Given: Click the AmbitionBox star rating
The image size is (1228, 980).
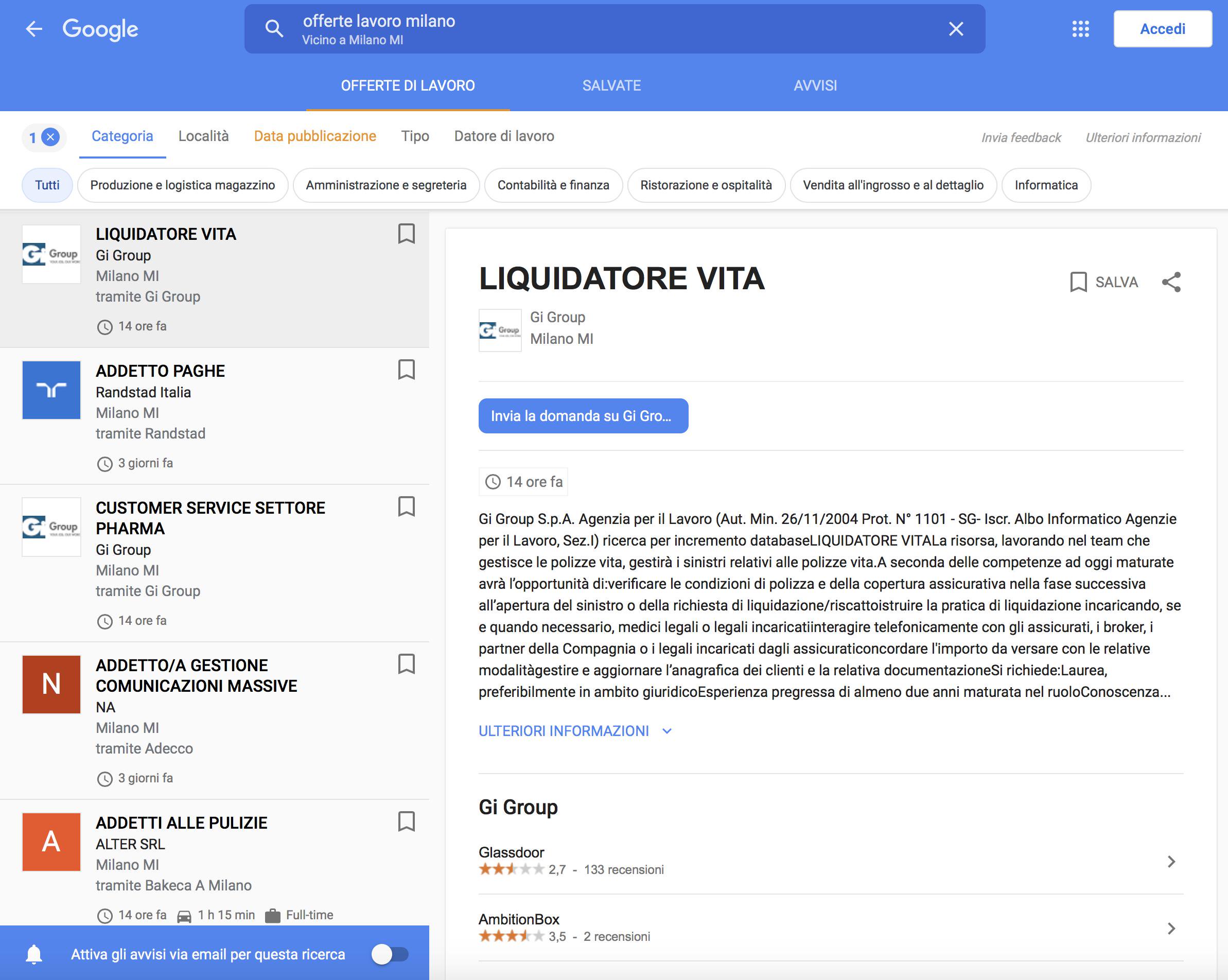Looking at the screenshot, I should (512, 936).
